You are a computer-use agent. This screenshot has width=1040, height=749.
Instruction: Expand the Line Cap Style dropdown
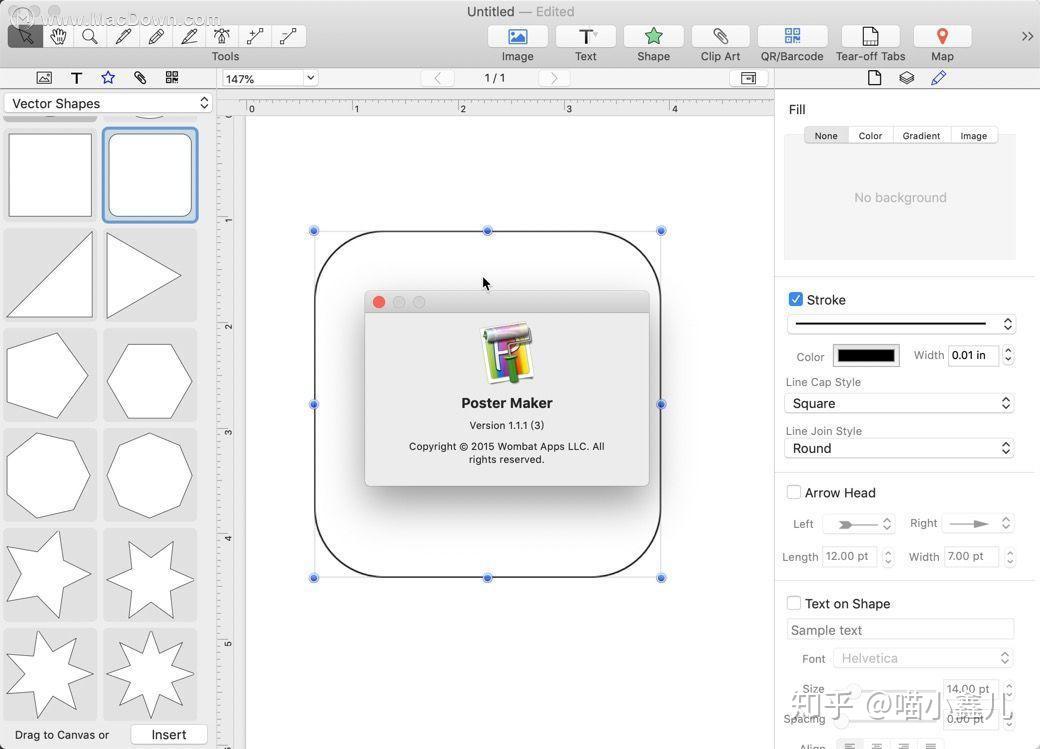(x=899, y=403)
